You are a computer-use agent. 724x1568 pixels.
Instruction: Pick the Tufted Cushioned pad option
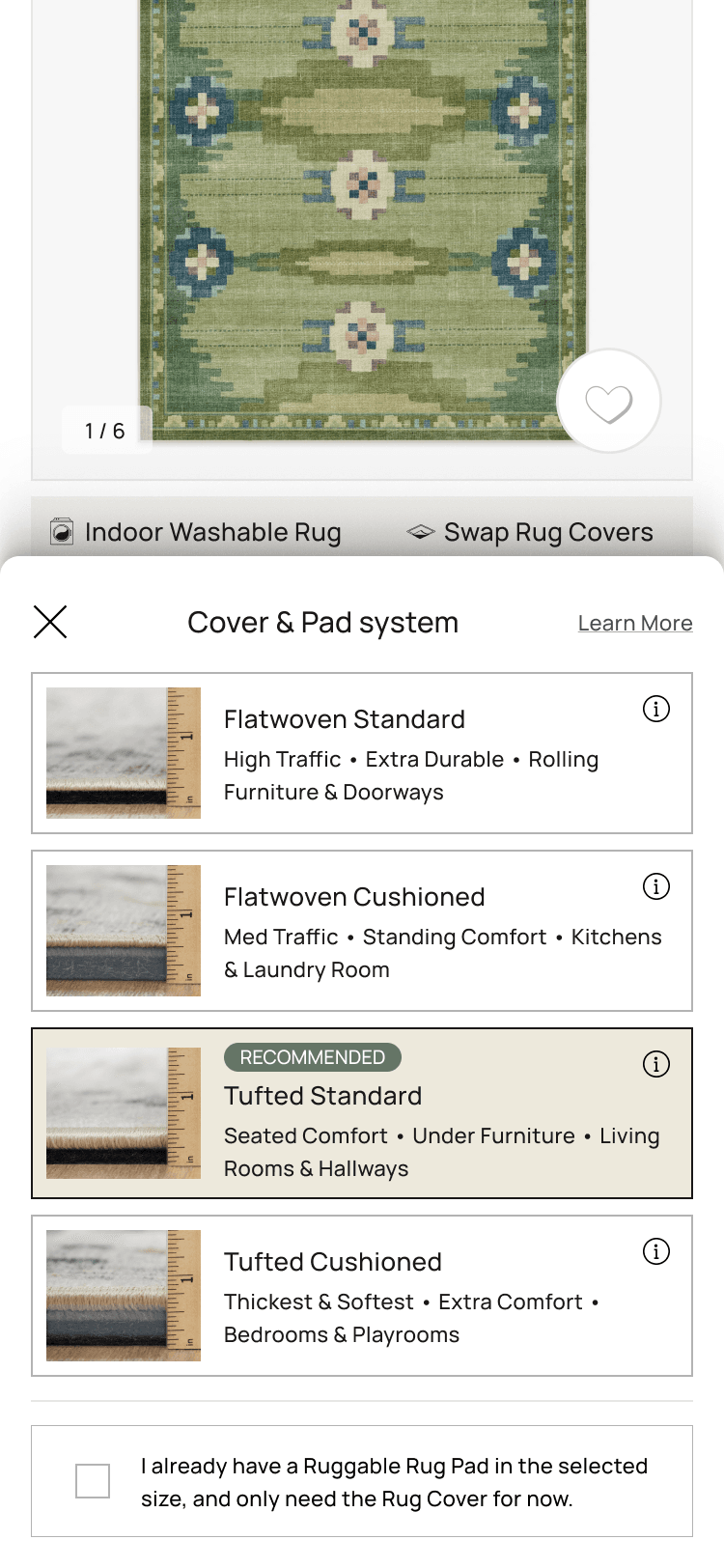click(362, 1296)
